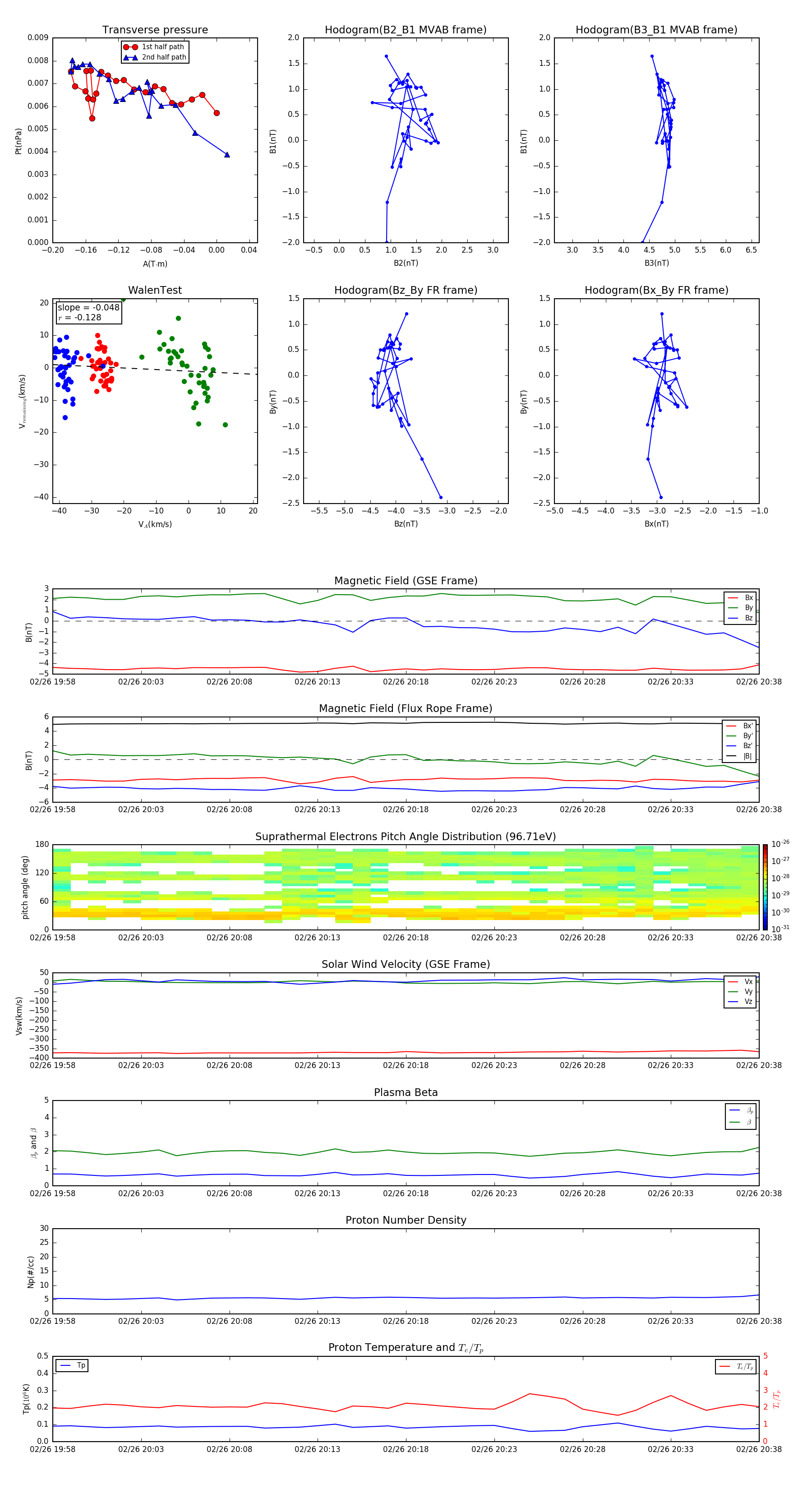Click the 'Hodogram(Bx_By FR frame)' title
This screenshot has height=1489, width=812.
(x=656, y=290)
